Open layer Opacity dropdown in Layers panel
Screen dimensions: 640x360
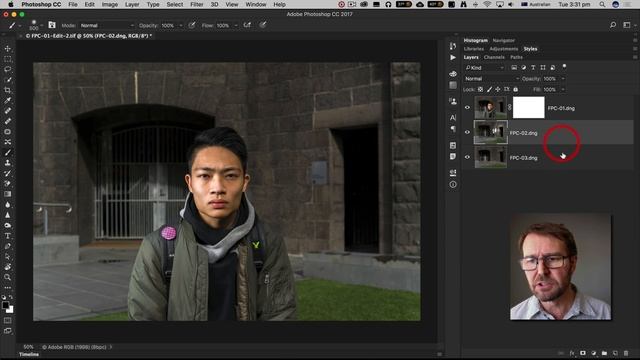click(x=563, y=78)
